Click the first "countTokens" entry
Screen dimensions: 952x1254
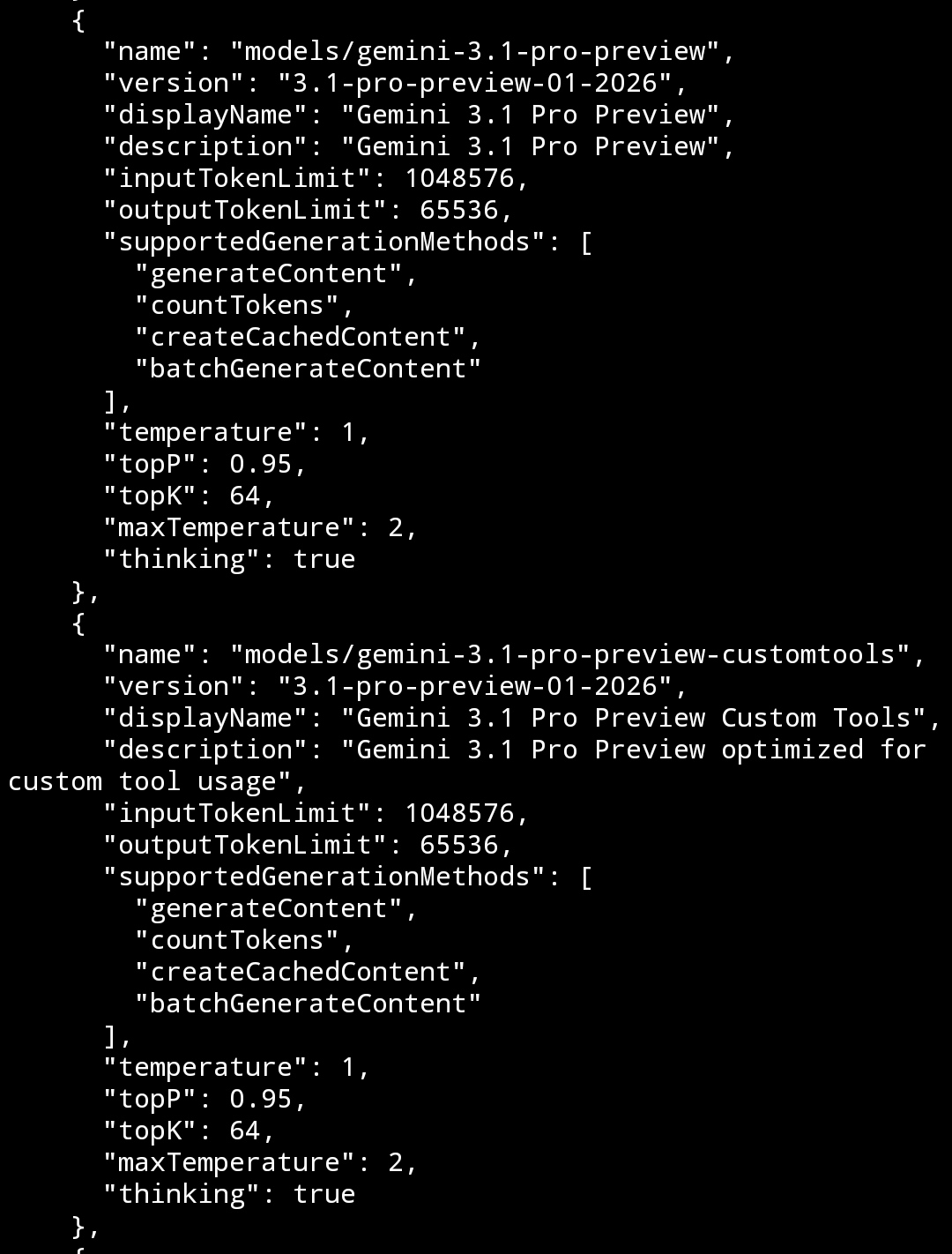coord(237,305)
